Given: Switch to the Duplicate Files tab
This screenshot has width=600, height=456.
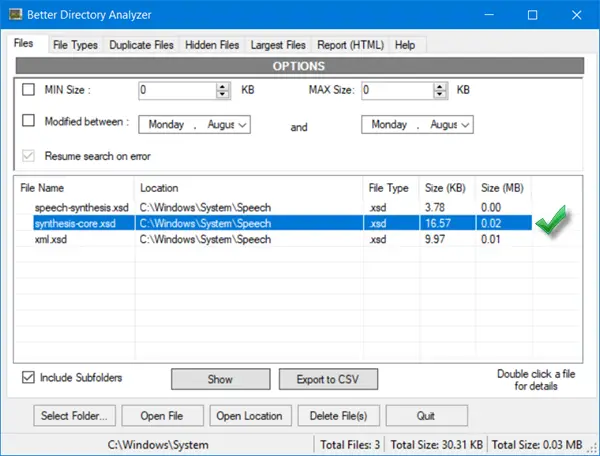Looking at the screenshot, I should click(x=141, y=45).
